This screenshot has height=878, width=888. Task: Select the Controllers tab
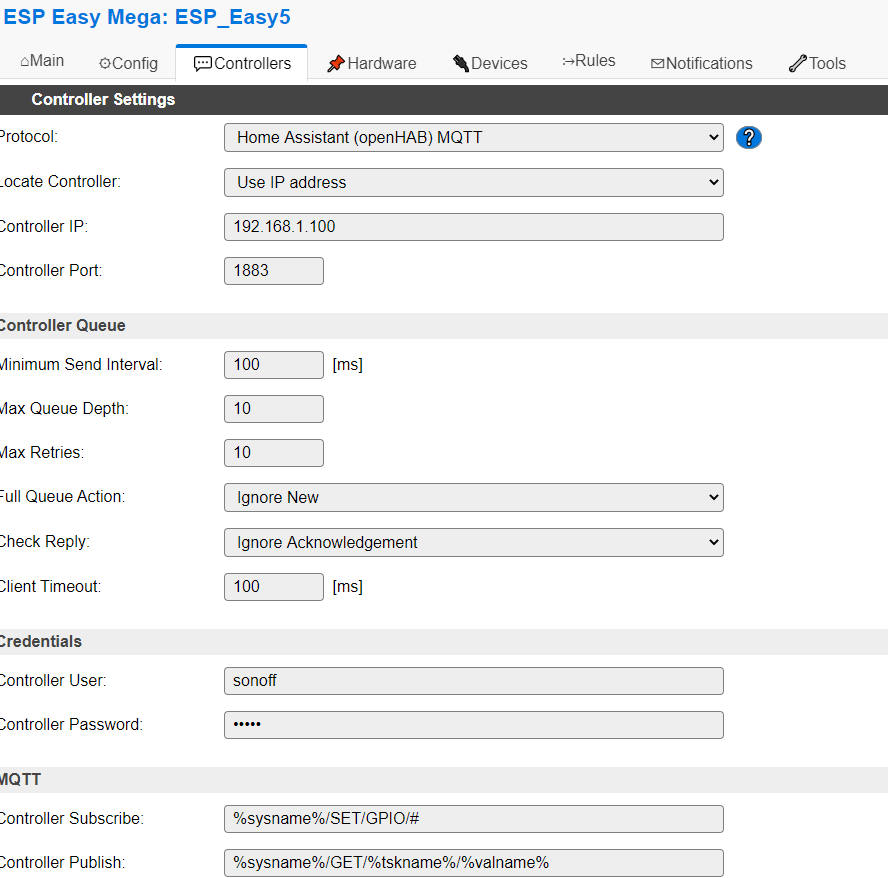242,63
